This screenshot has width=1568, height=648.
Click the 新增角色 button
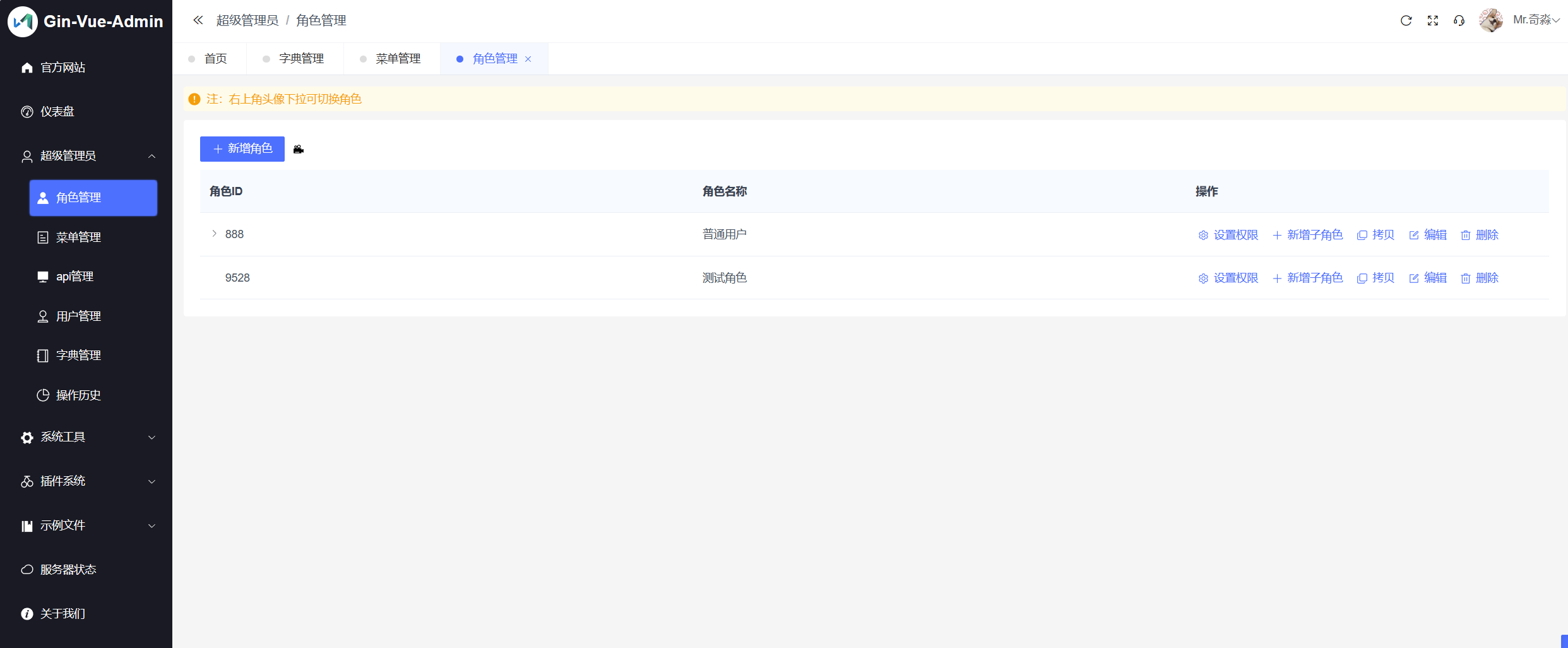242,149
